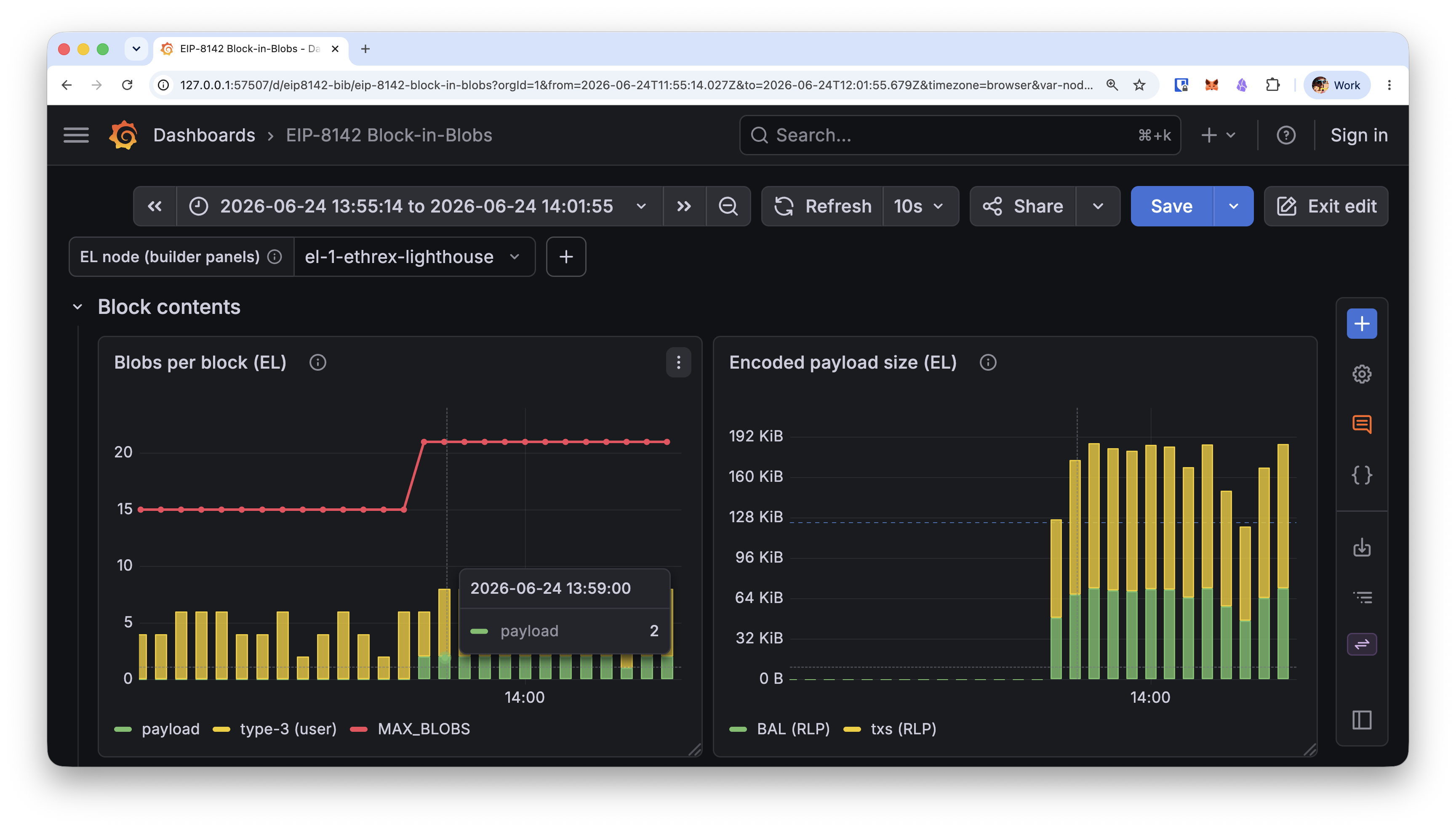
Task: Go to Dashboards breadcrumb
Action: (204, 135)
